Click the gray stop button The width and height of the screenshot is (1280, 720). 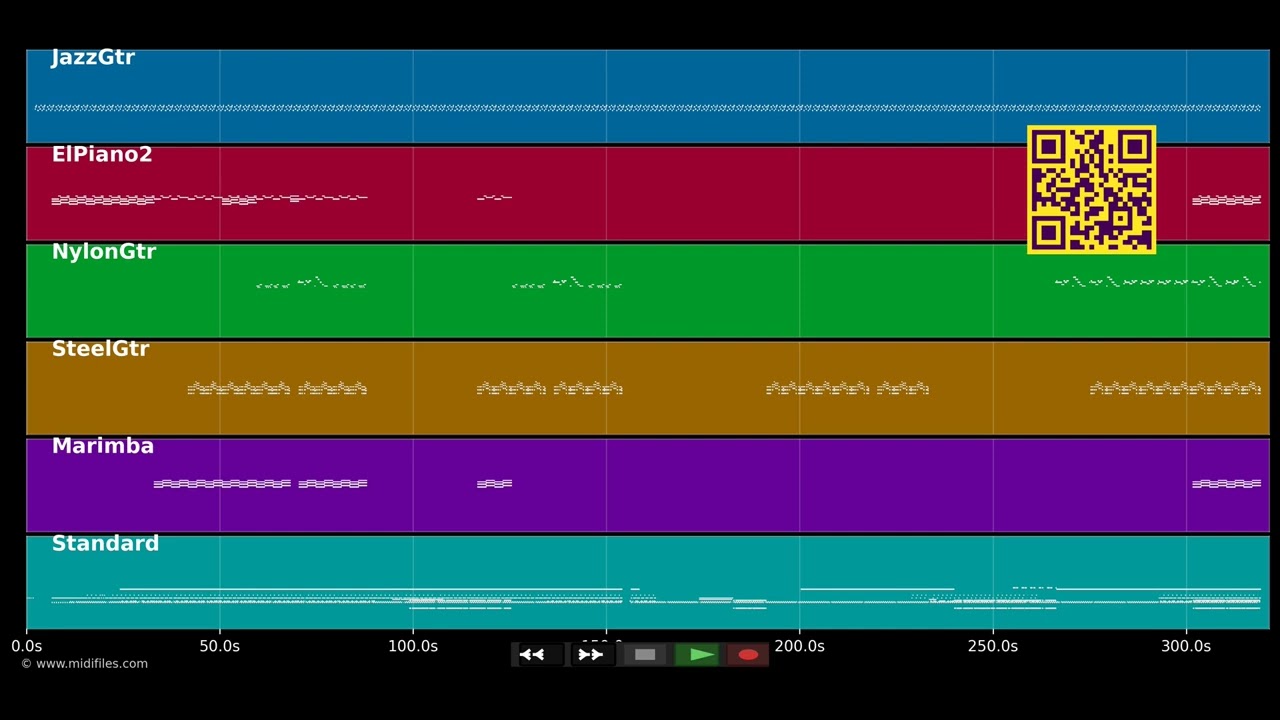(x=645, y=655)
